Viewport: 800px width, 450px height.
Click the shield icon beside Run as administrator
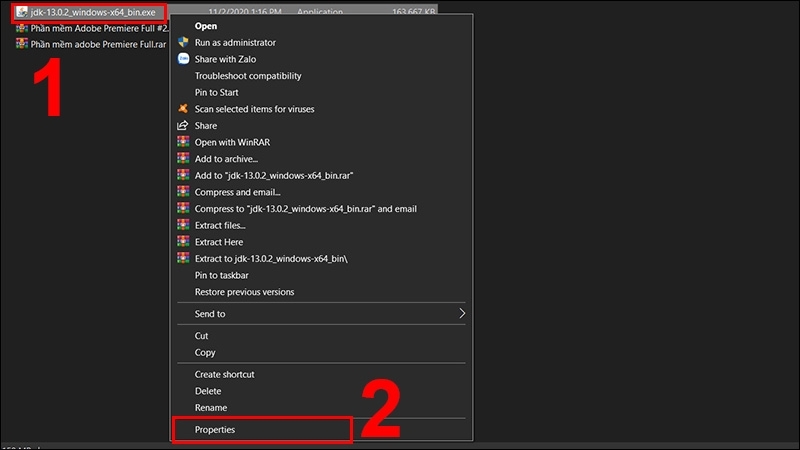click(x=182, y=43)
